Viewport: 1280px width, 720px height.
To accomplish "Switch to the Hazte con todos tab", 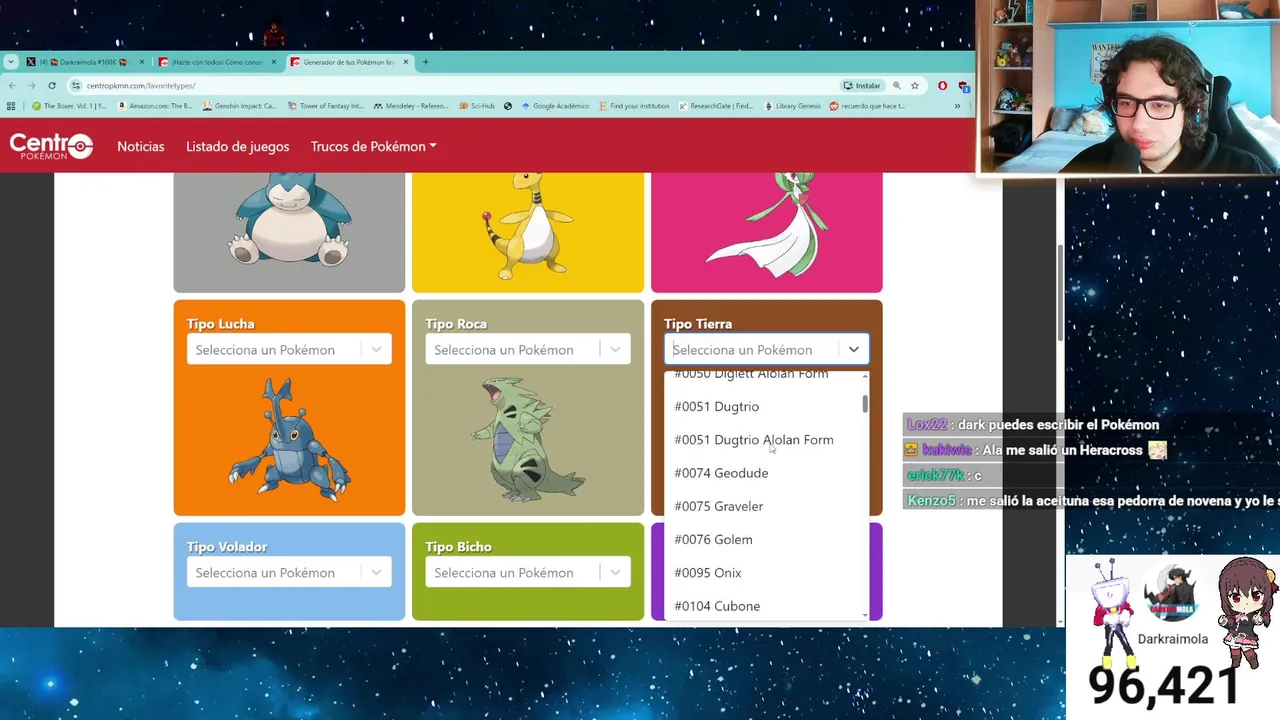I will tap(217, 62).
